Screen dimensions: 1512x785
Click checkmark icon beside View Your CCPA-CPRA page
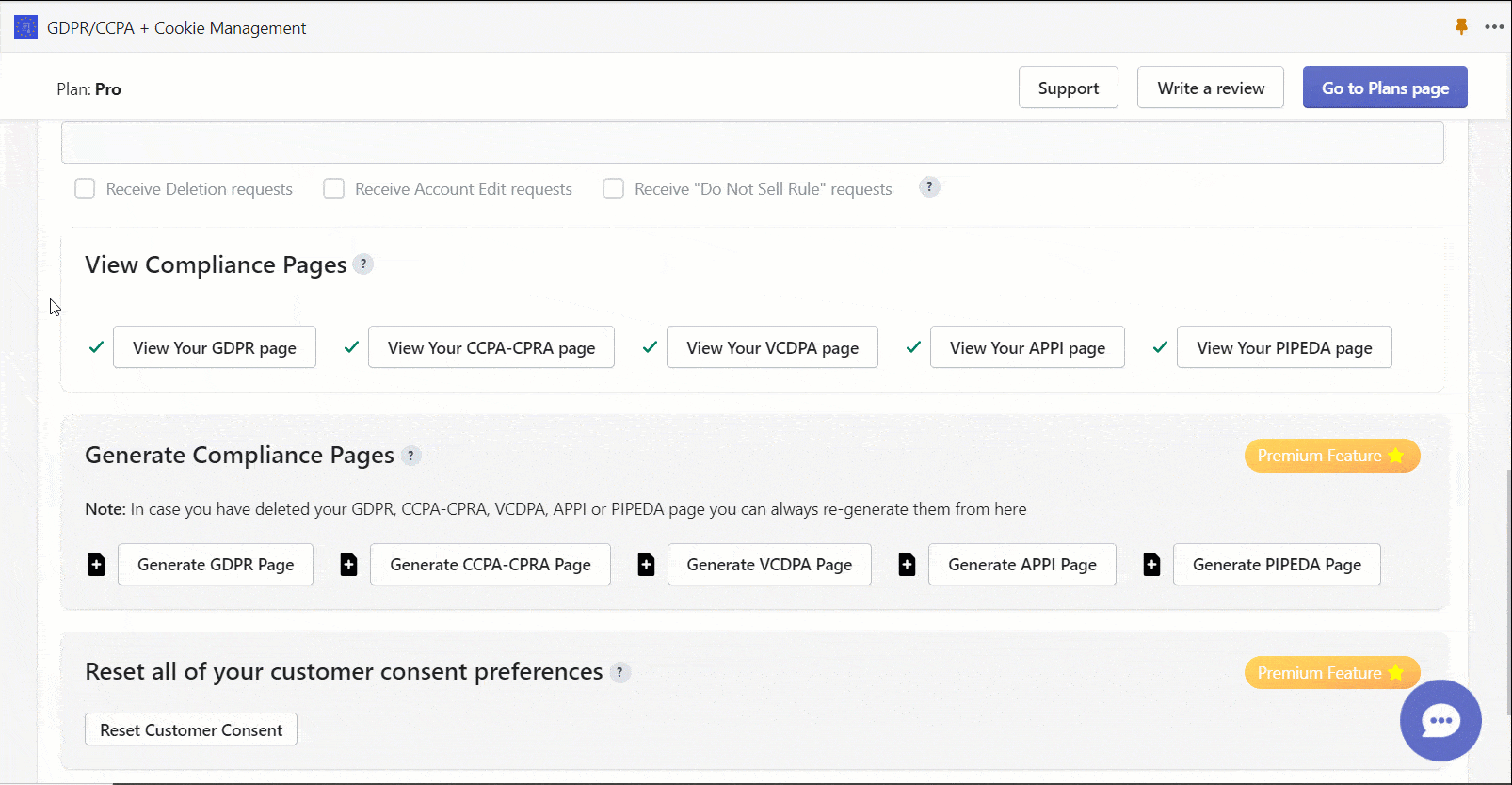coord(351,347)
